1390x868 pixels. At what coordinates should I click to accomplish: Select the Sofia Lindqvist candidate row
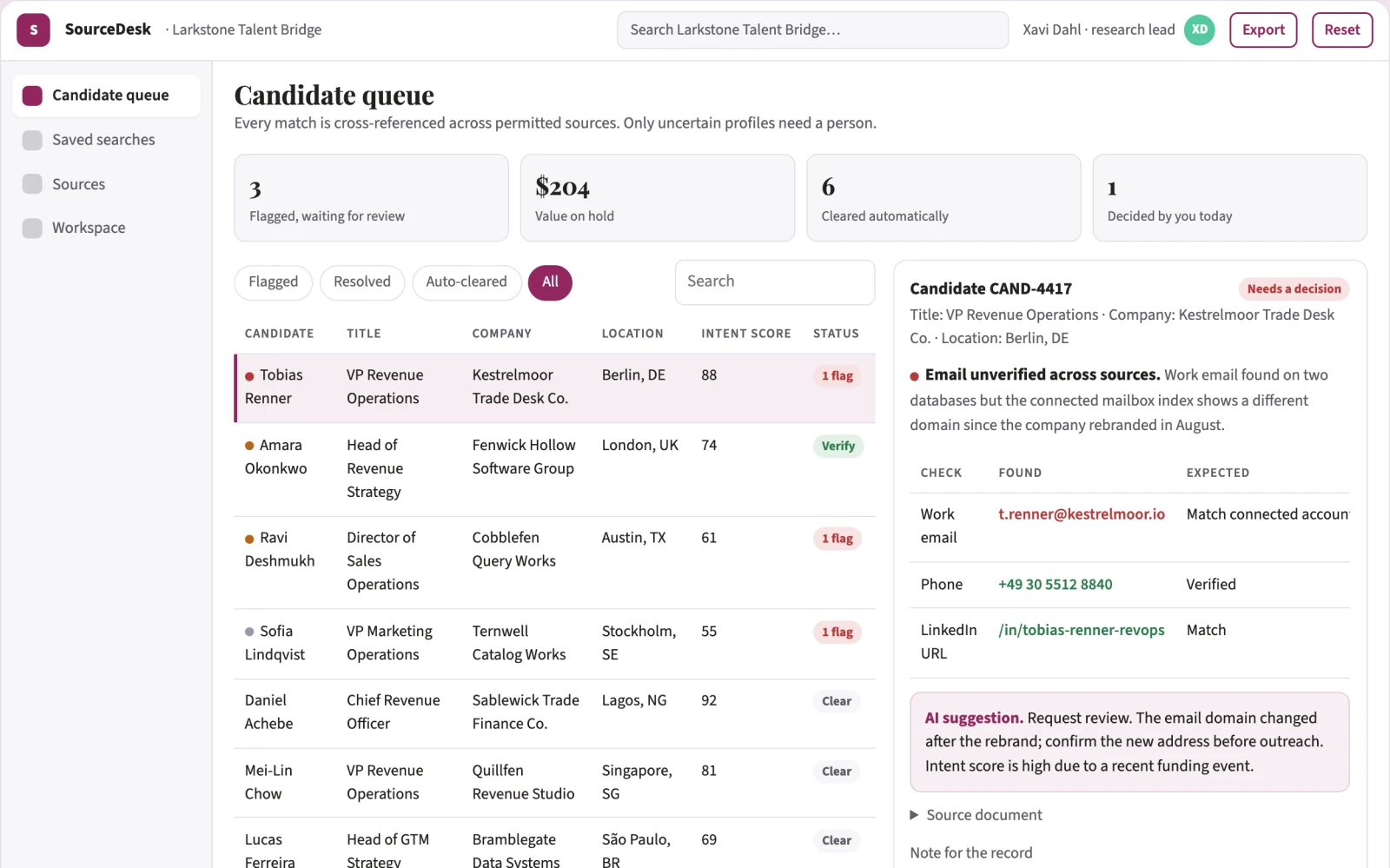[554, 644]
